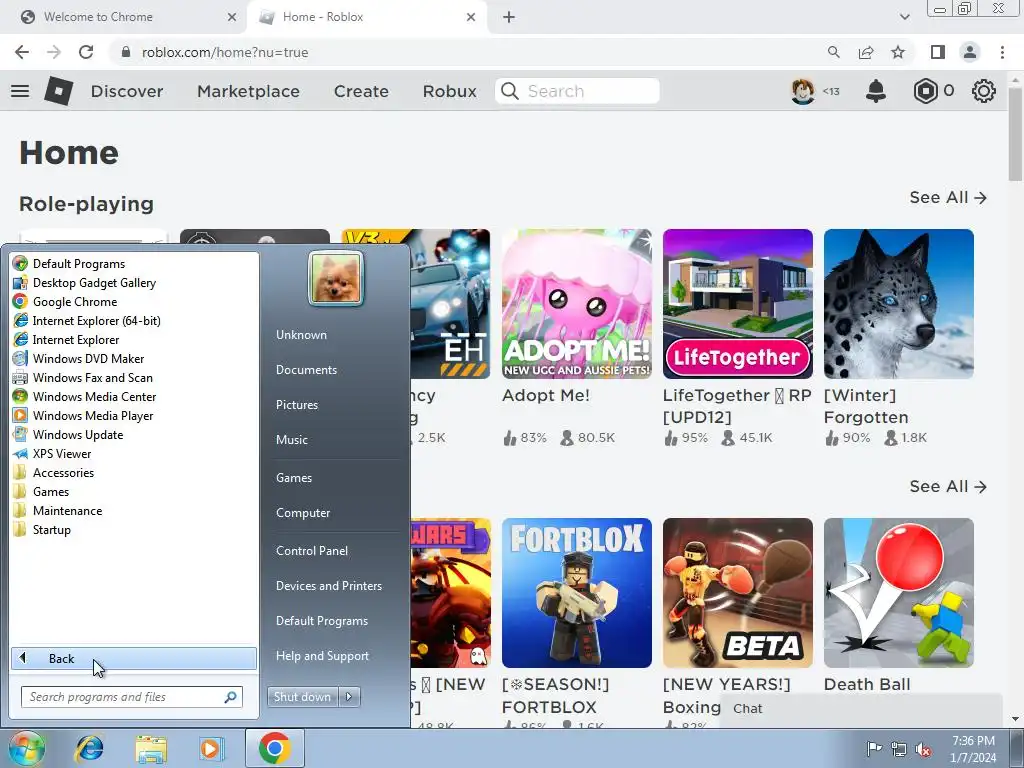
Task: Open the Robux nav link
Action: click(x=449, y=91)
